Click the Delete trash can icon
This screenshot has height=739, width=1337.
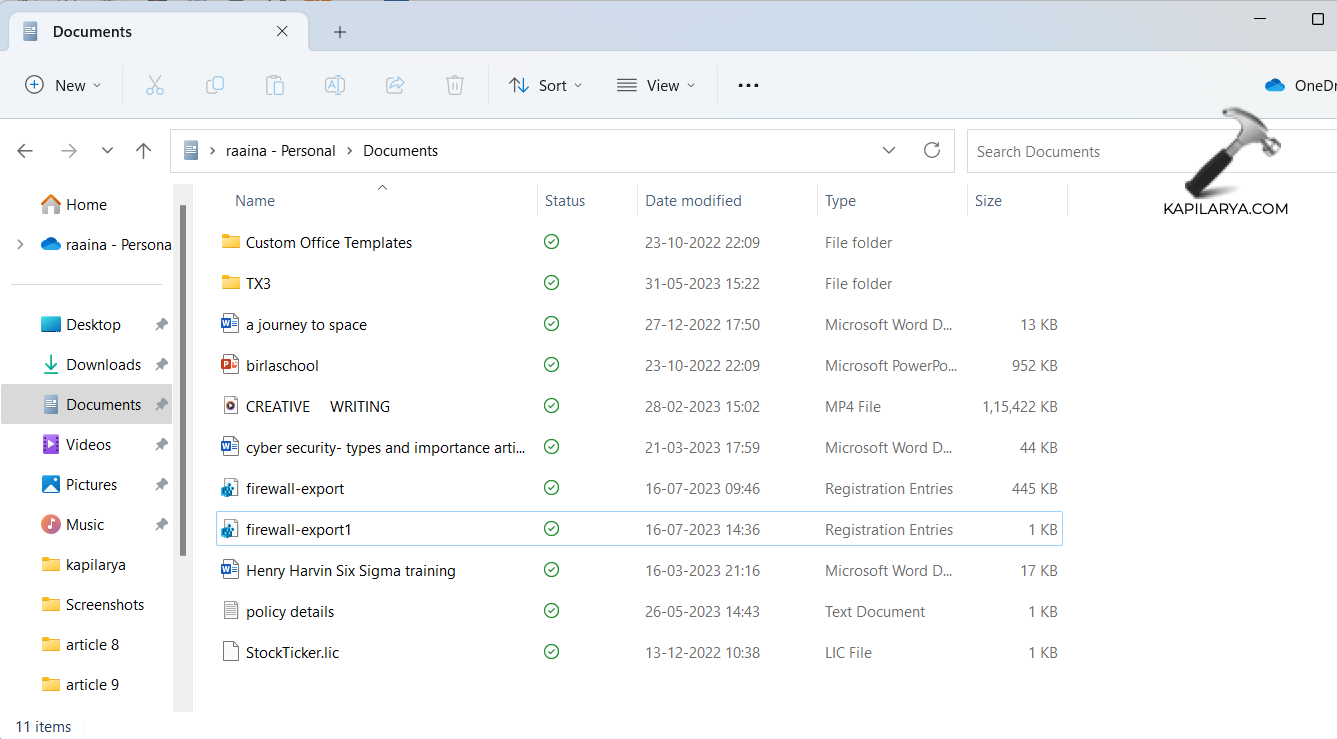tap(455, 86)
